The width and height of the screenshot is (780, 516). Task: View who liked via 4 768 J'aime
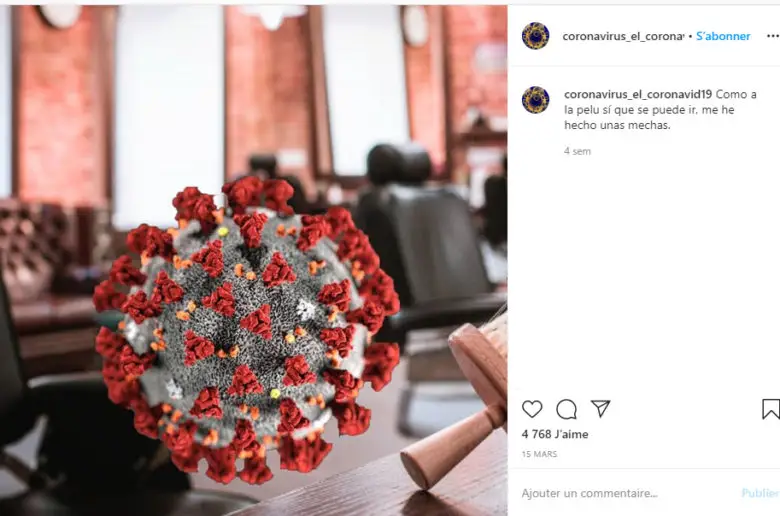(x=555, y=434)
